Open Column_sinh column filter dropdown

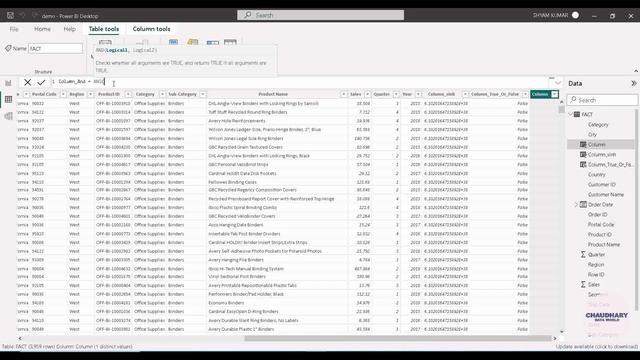465,94
